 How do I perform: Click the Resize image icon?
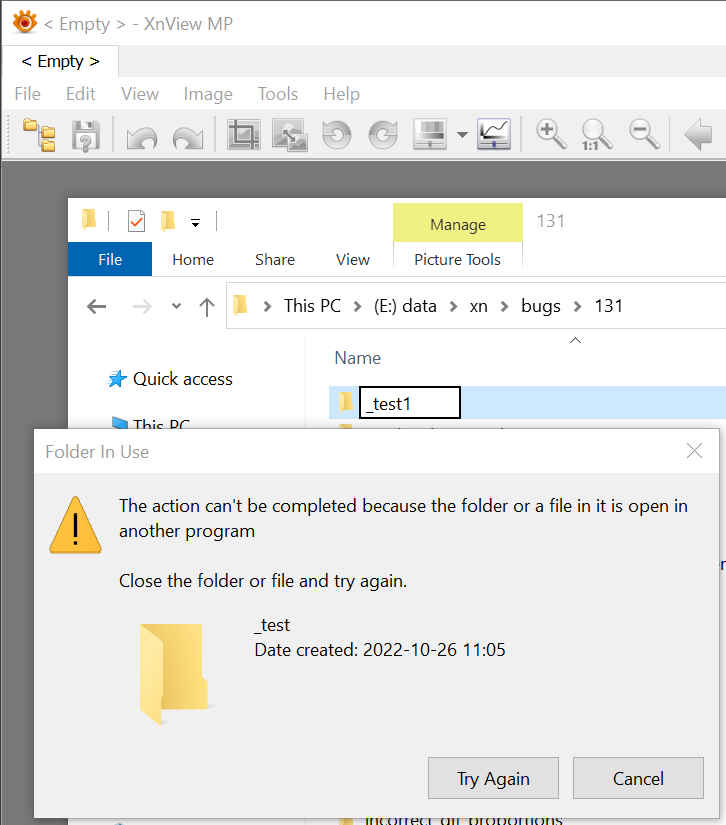coord(289,134)
